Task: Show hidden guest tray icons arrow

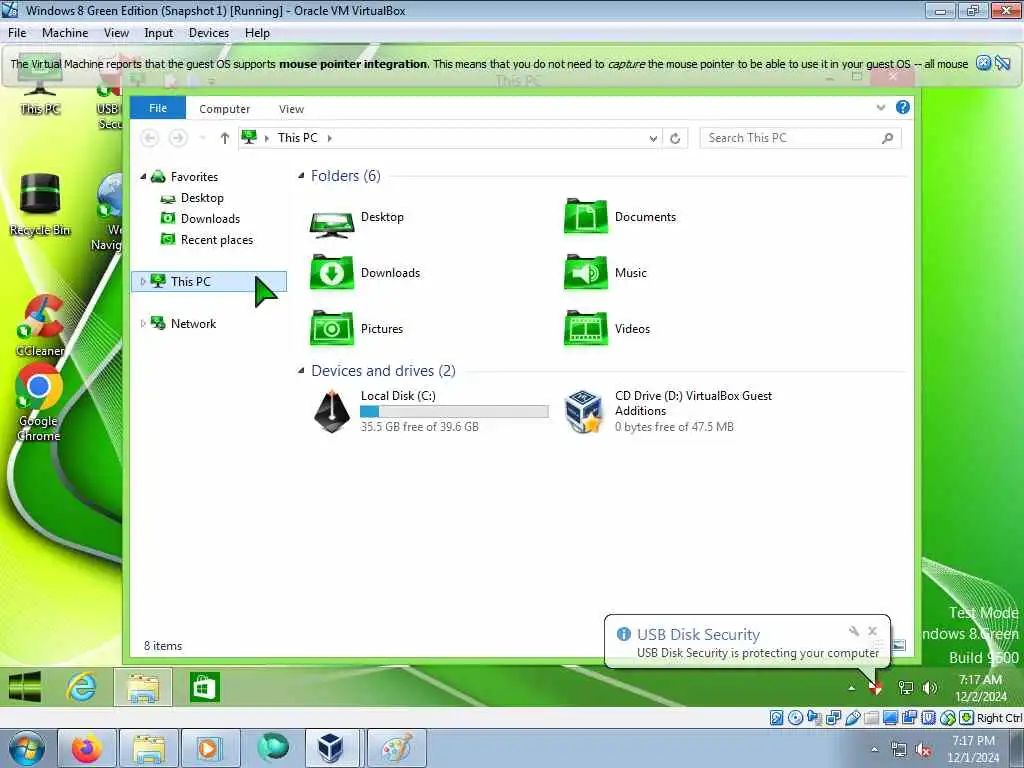Action: pyautogui.click(x=852, y=688)
